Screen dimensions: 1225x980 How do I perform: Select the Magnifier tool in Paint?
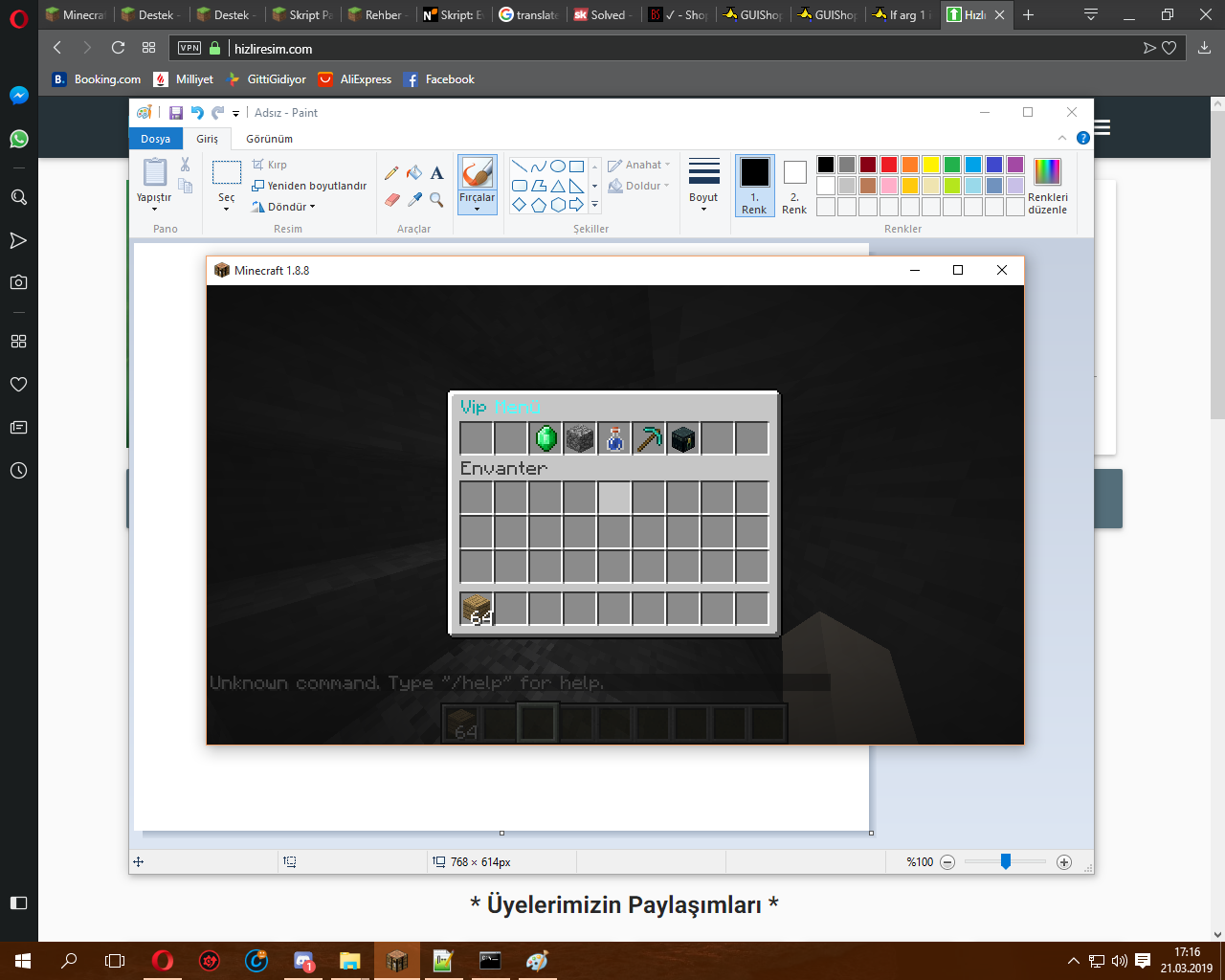coord(436,199)
